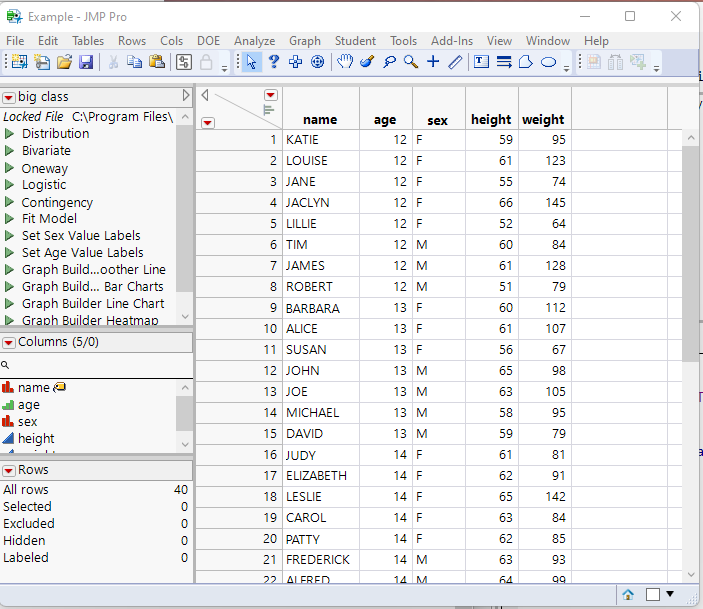
Task: Select the Crosshairs tool in toolbar
Action: click(432, 62)
